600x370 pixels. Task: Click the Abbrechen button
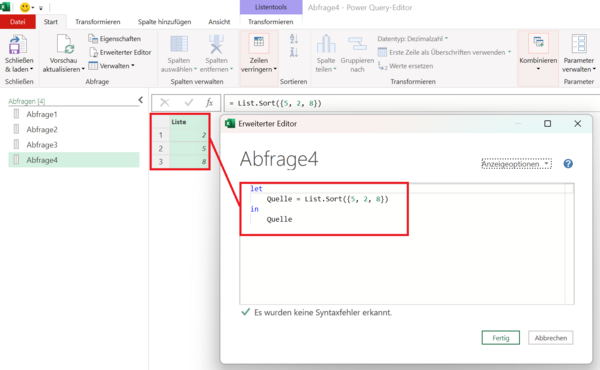551,338
